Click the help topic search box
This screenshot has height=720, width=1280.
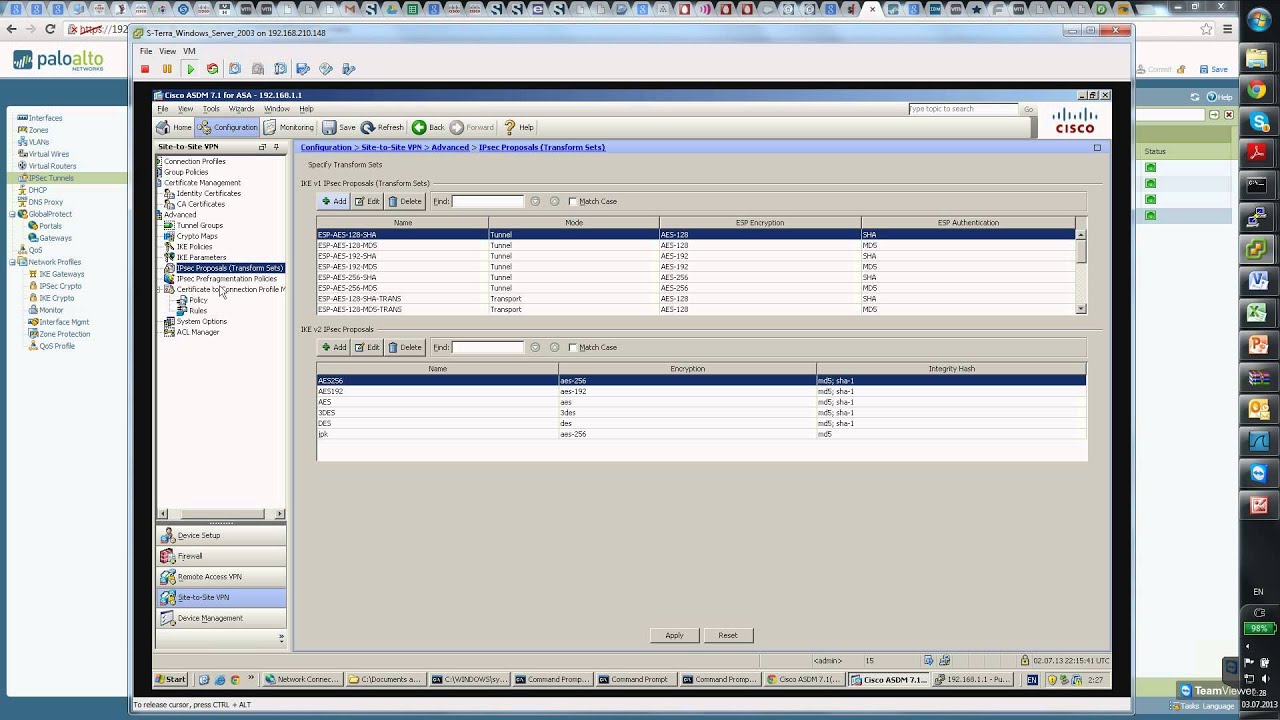[963, 109]
